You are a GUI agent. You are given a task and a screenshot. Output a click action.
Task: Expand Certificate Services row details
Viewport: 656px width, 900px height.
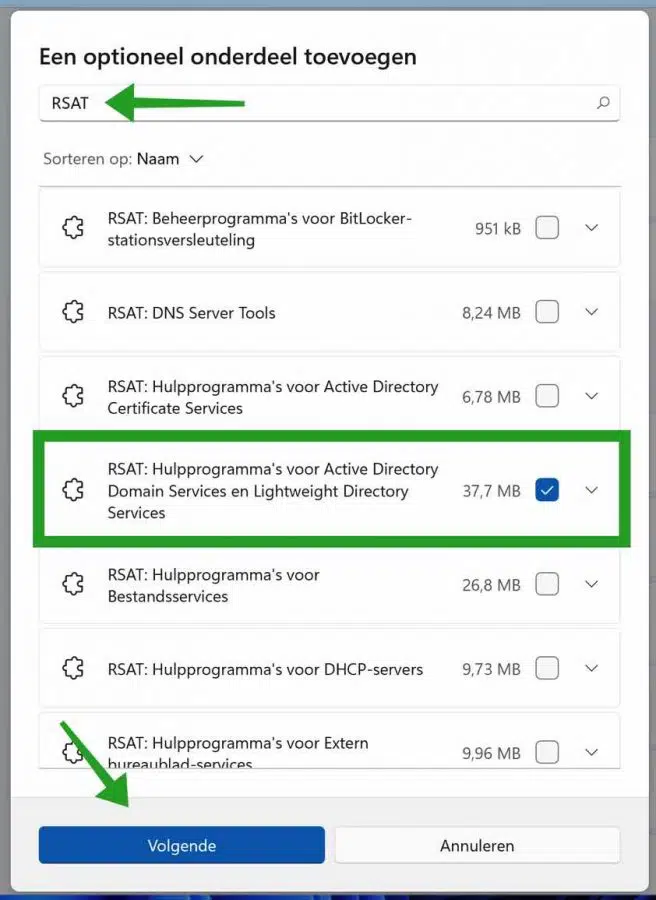[x=592, y=396]
